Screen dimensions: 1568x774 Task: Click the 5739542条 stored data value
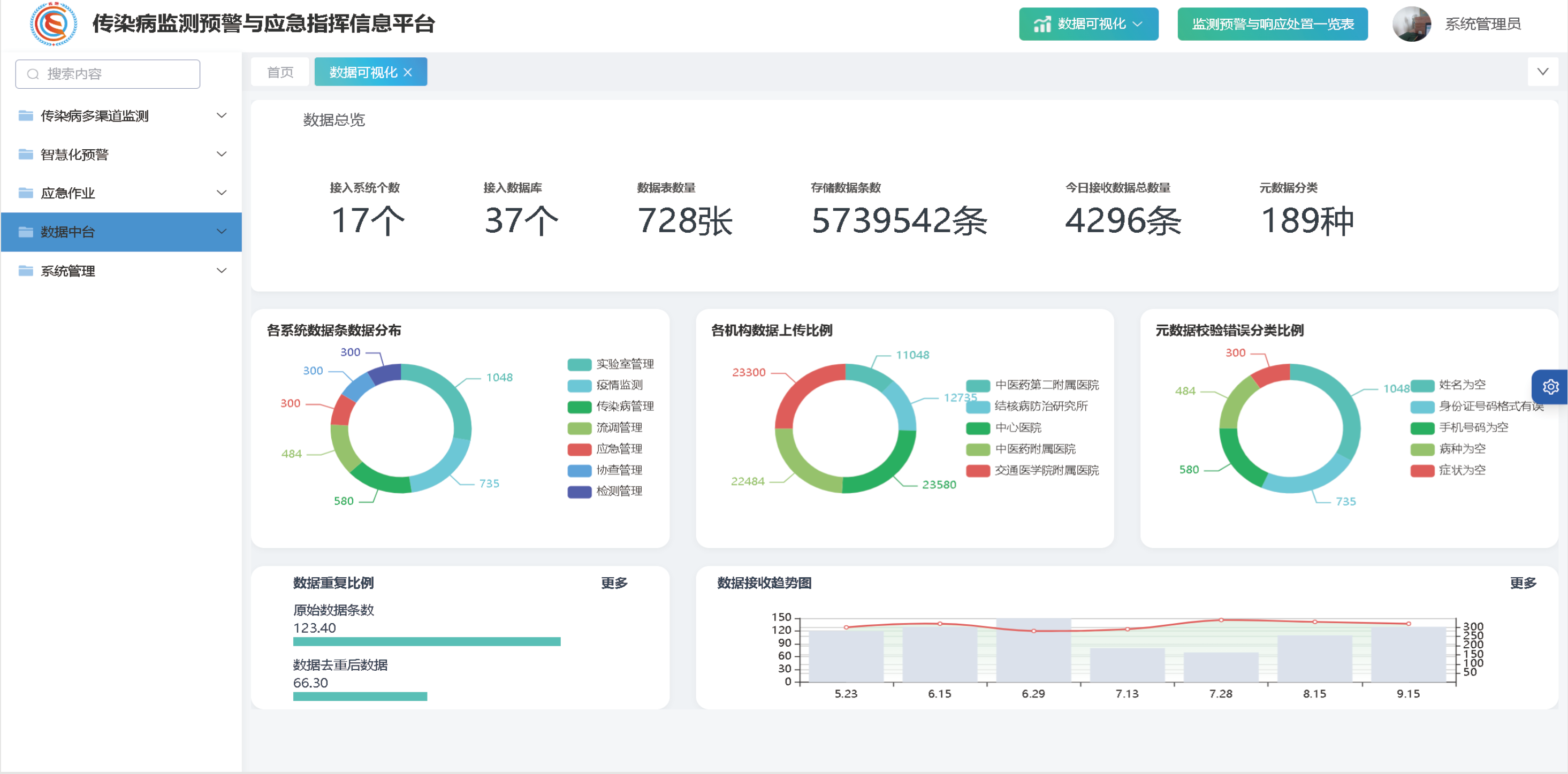(899, 220)
